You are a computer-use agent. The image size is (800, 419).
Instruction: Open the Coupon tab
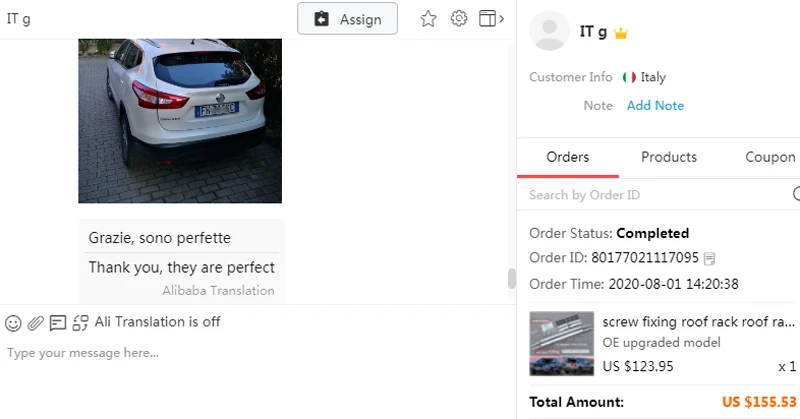point(770,157)
